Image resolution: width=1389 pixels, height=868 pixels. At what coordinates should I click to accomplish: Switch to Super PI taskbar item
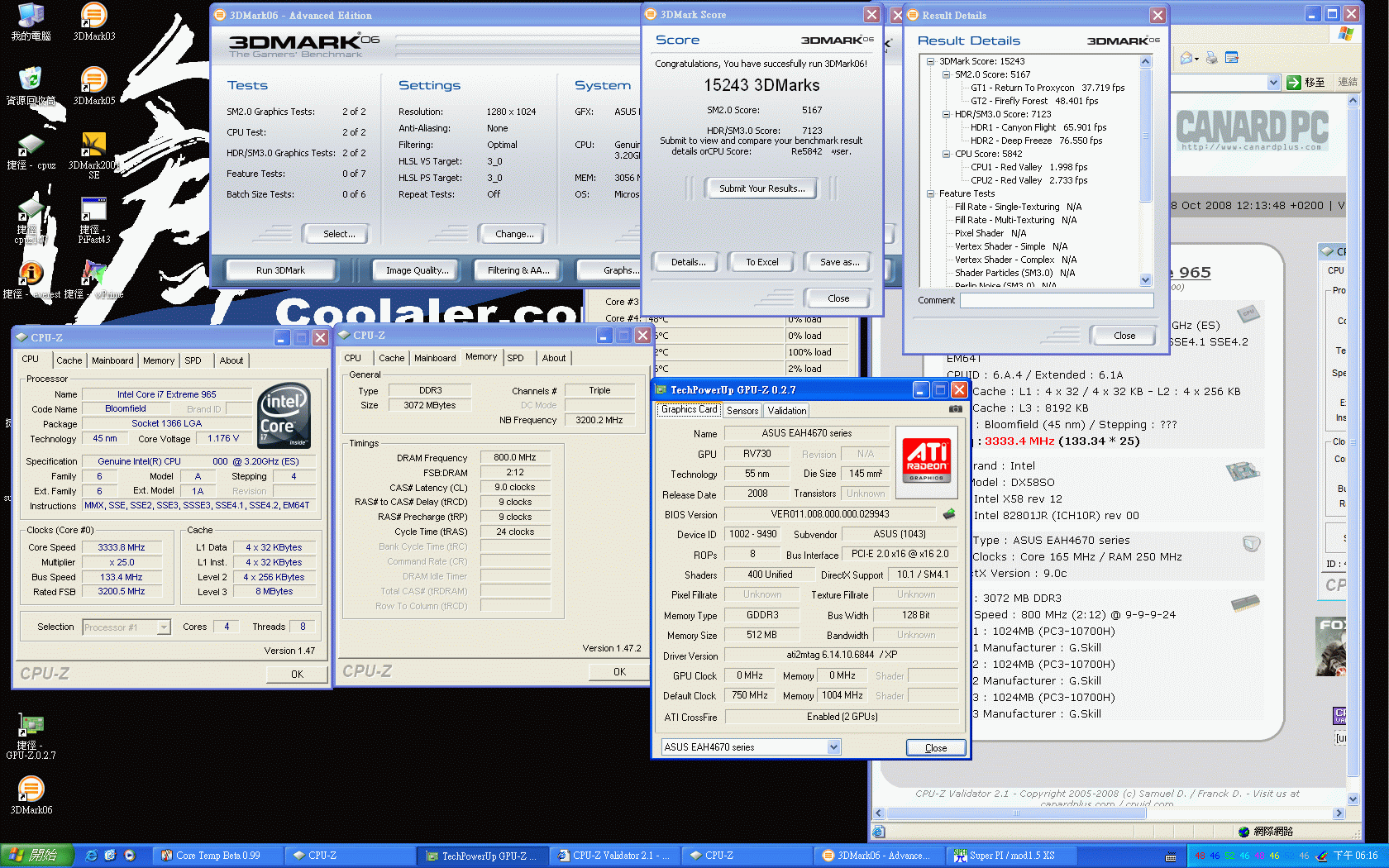point(1012,856)
